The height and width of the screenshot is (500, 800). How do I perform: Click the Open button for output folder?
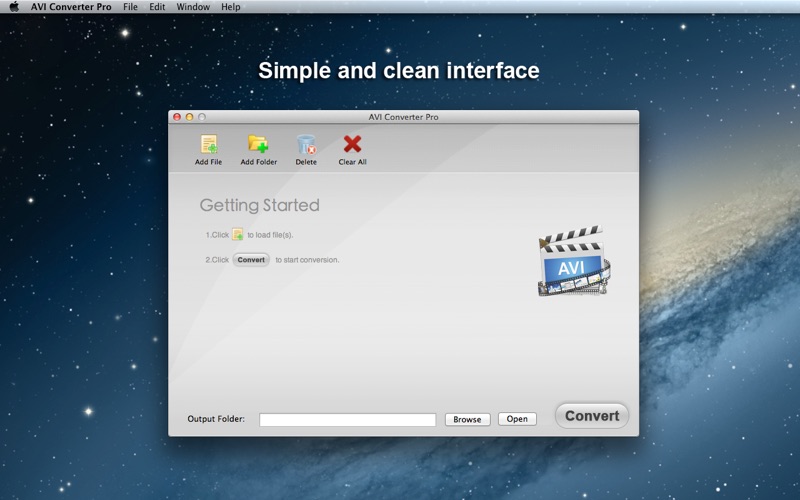coord(517,419)
